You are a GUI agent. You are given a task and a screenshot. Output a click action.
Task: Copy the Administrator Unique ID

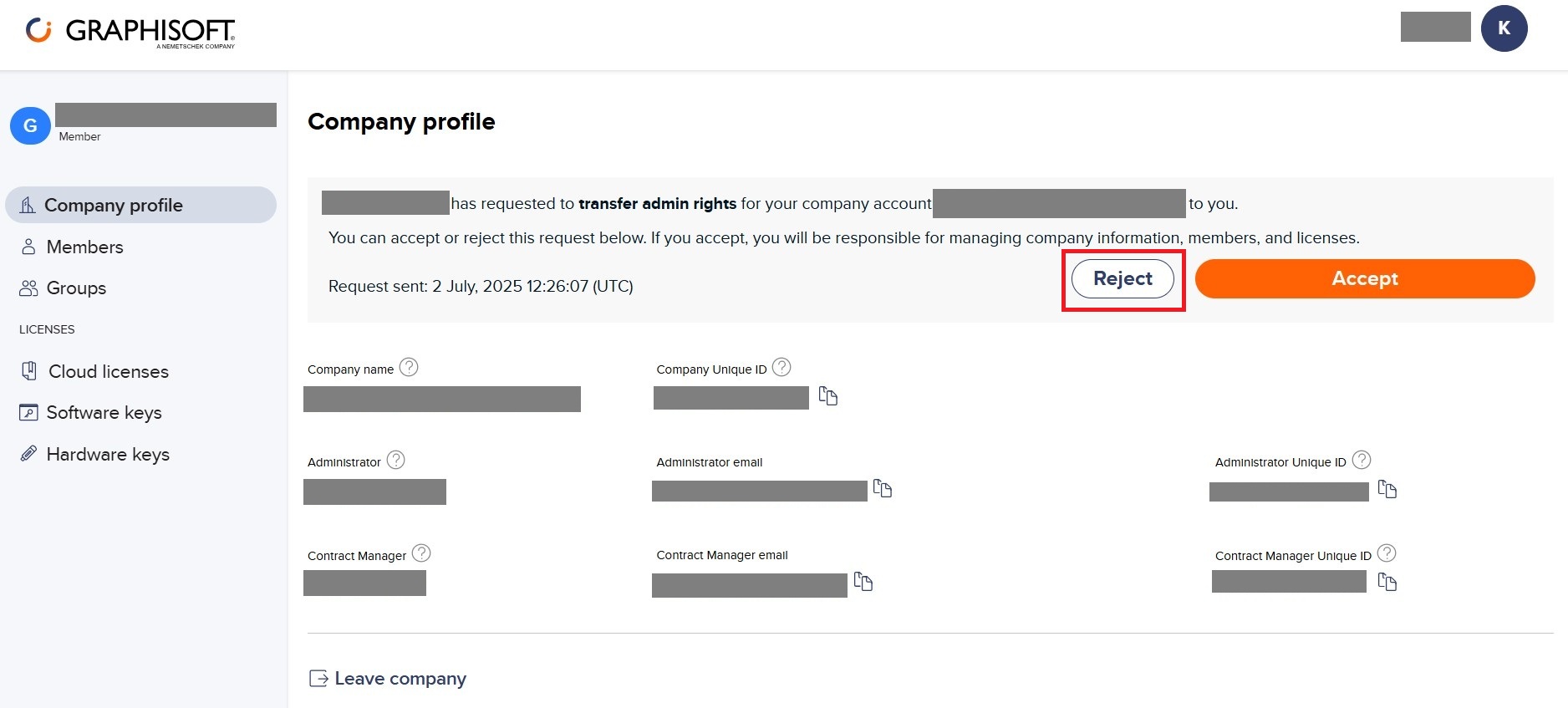1387,489
